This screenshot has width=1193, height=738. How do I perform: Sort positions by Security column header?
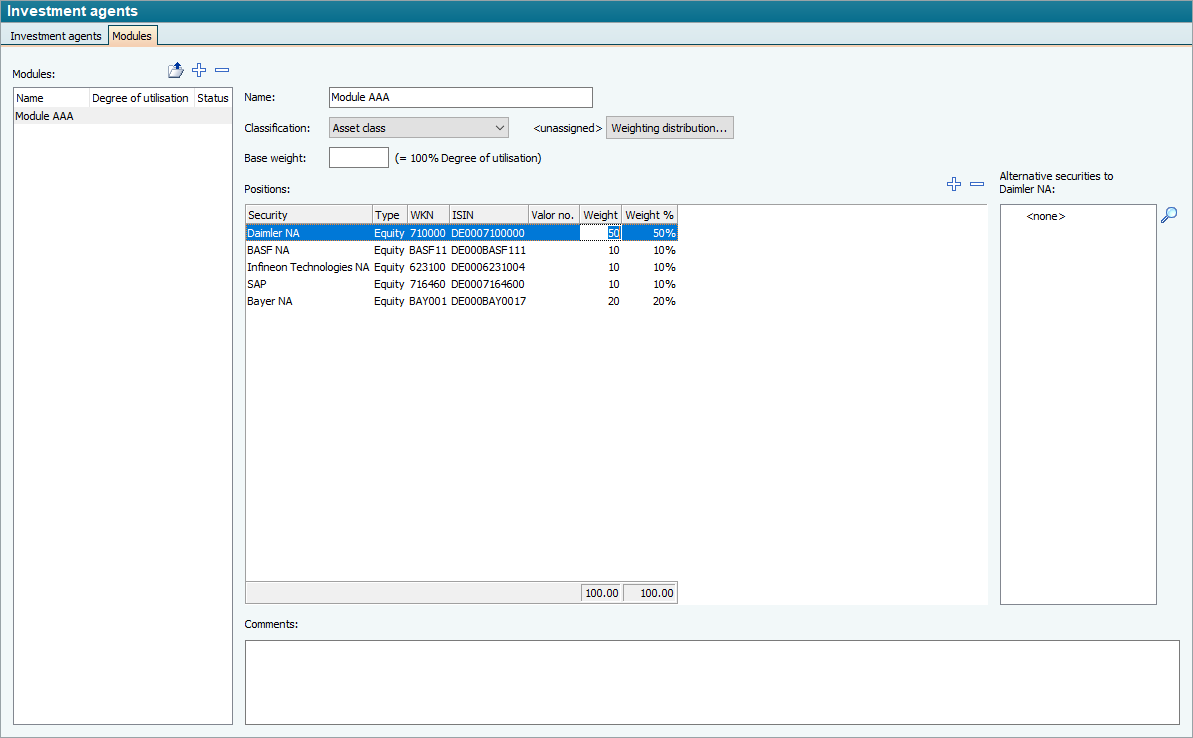pos(308,215)
